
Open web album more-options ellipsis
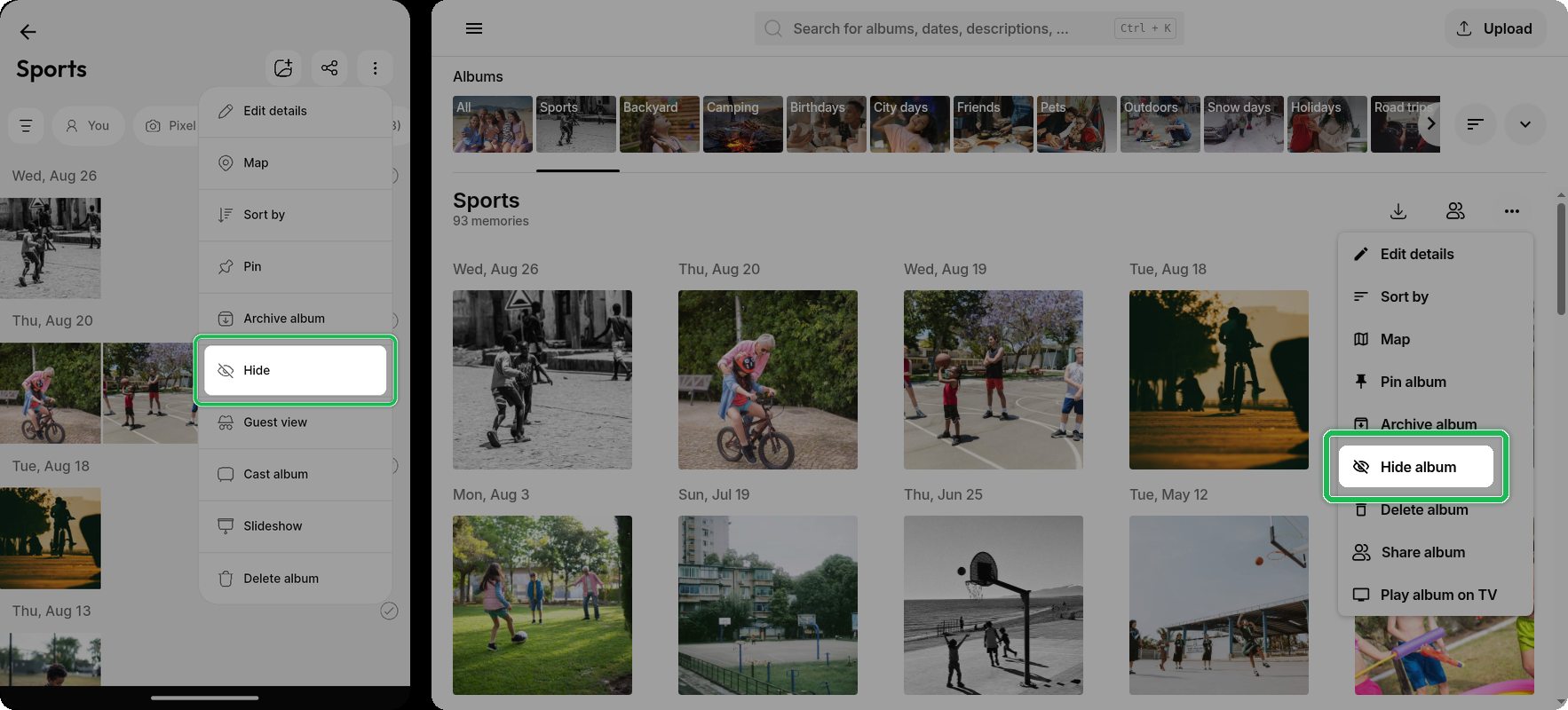(1512, 211)
